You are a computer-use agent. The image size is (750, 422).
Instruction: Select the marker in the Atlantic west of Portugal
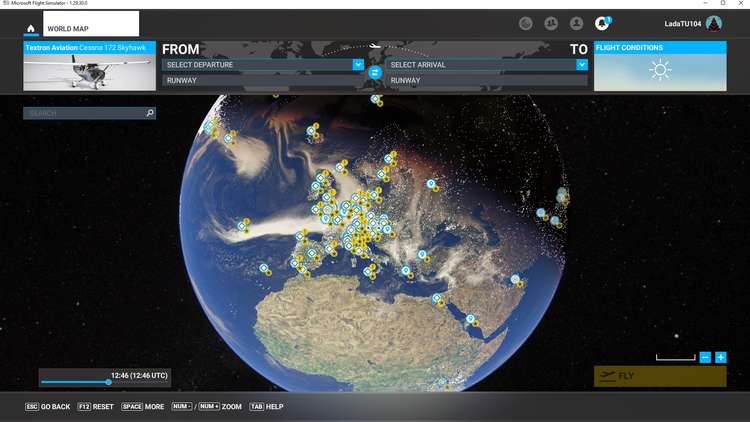[x=264, y=268]
